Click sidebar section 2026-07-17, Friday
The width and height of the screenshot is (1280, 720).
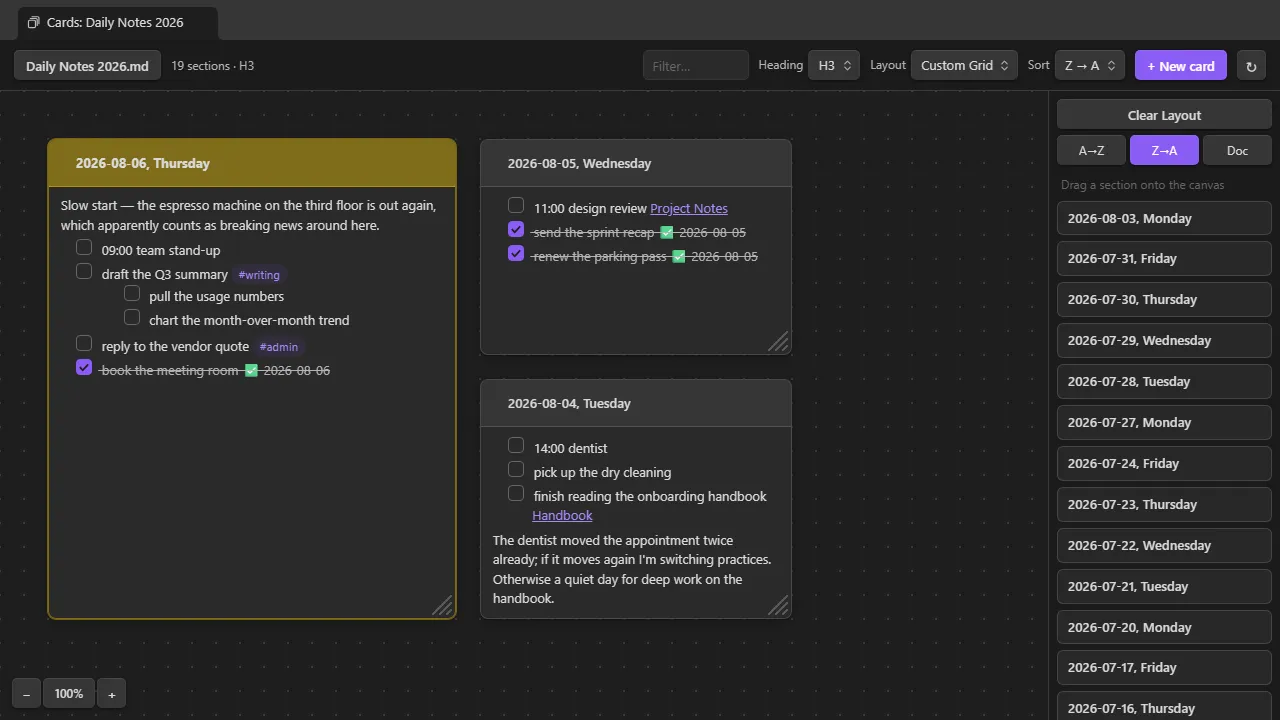tap(1164, 668)
